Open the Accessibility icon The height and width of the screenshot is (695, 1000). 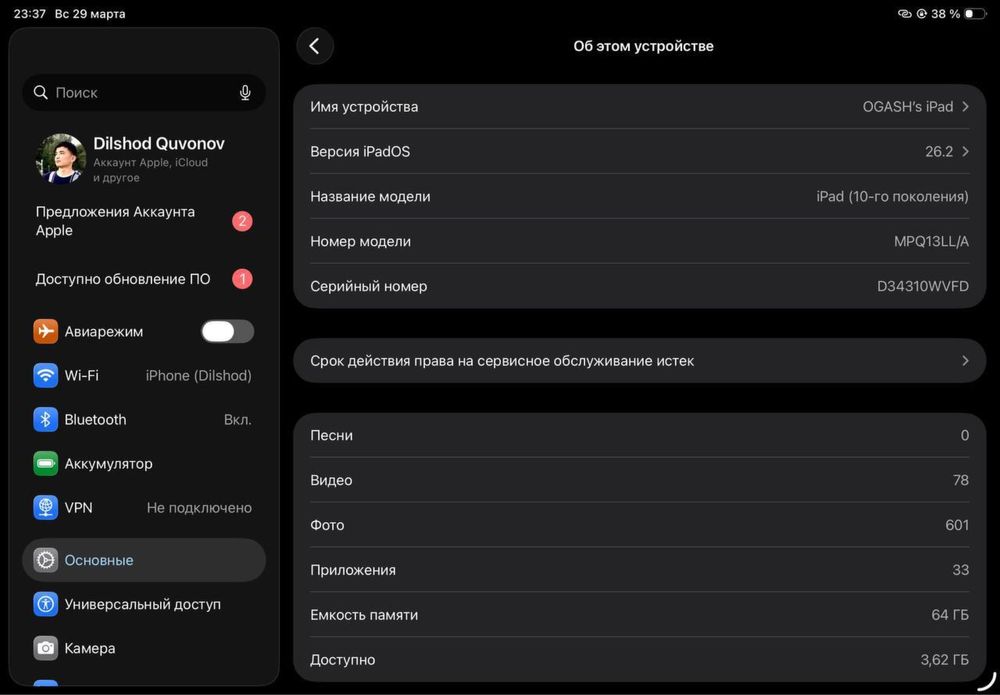[45, 604]
